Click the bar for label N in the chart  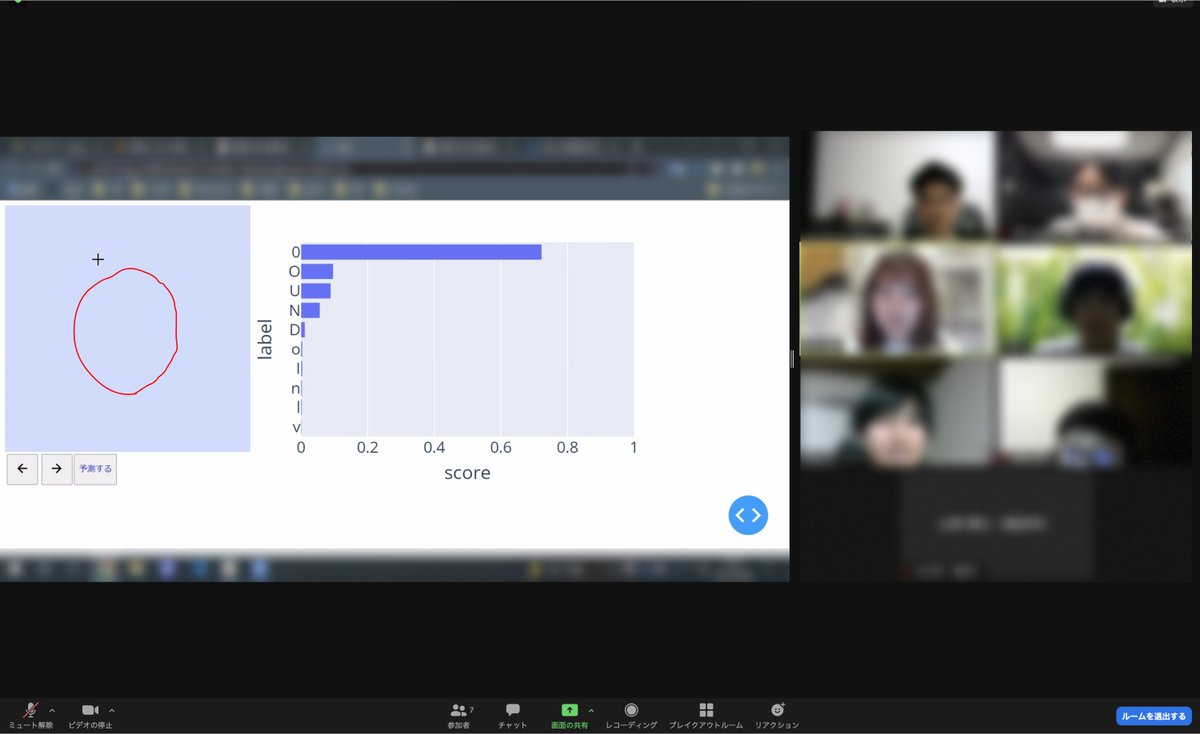click(310, 310)
